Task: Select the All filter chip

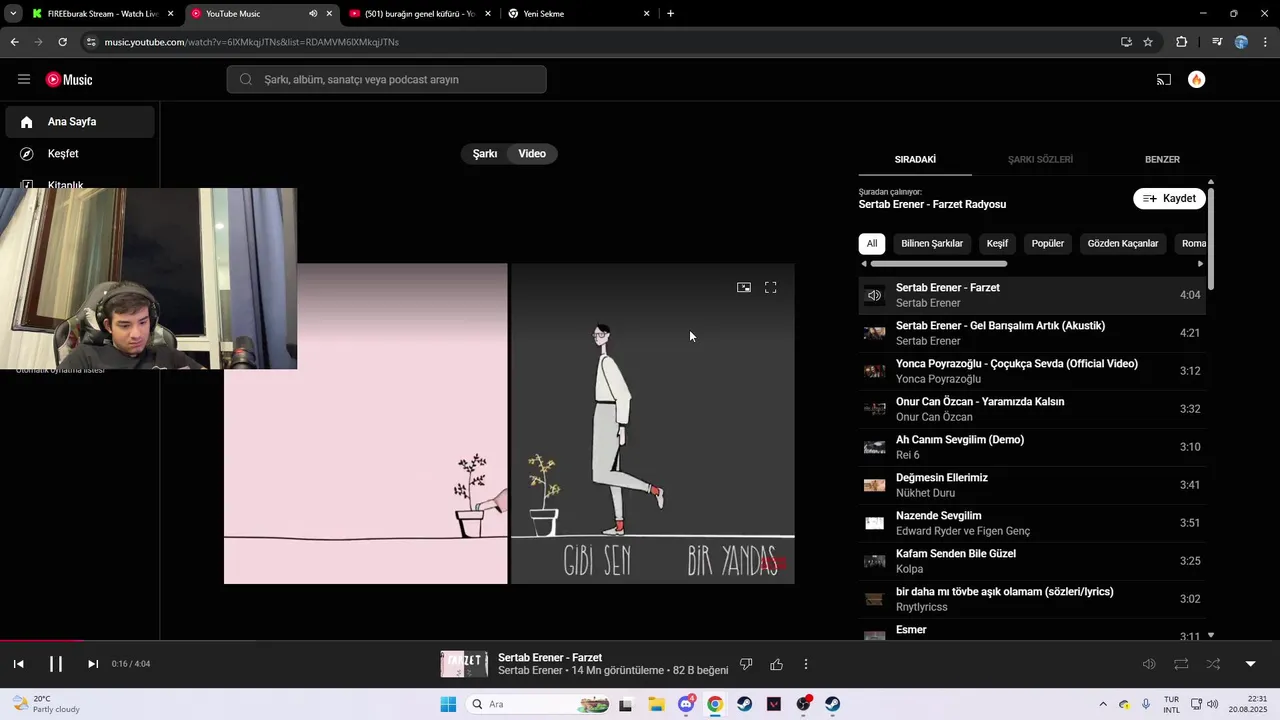Action: point(872,243)
